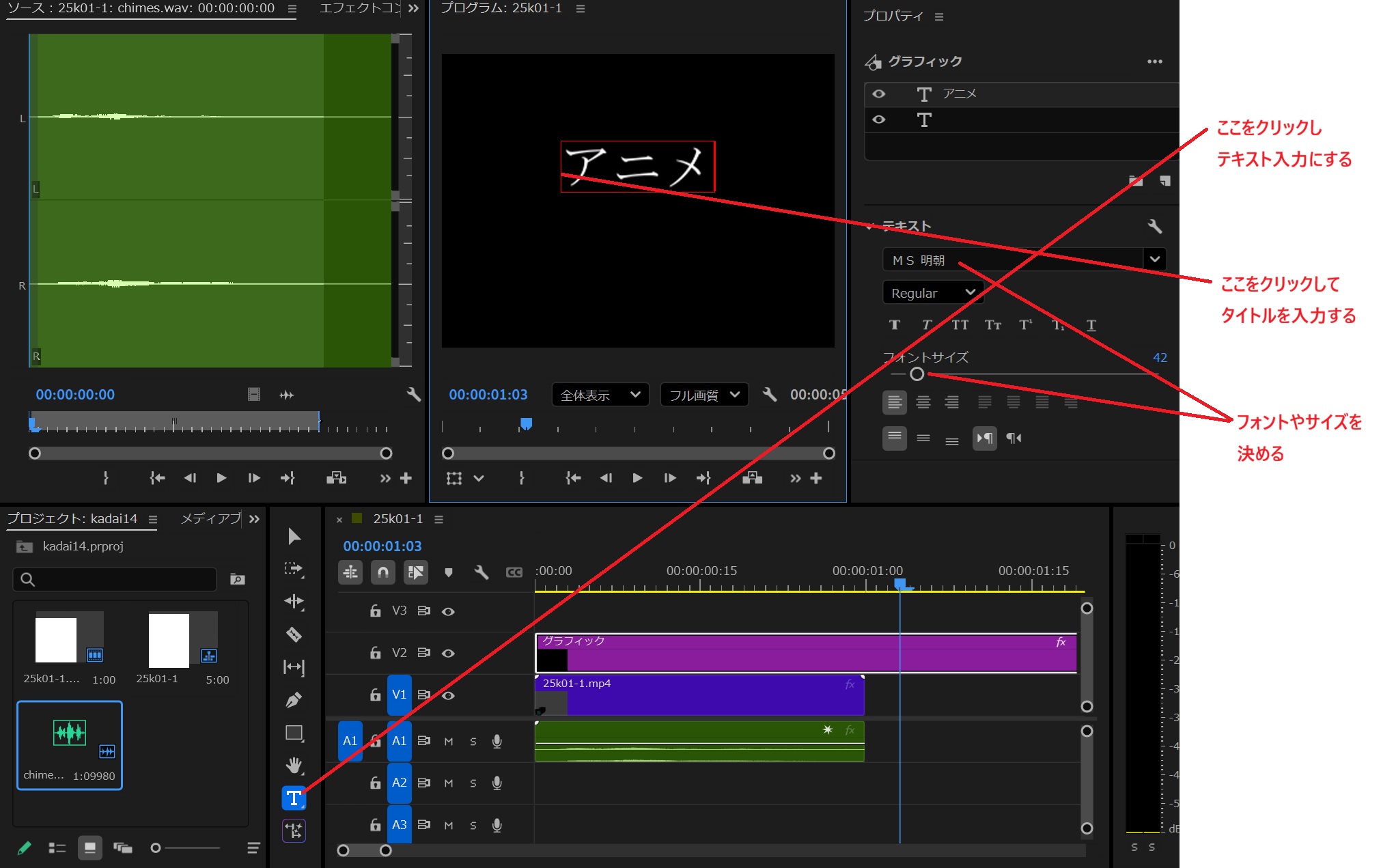
Task: Open the プロジェクト: kadai14 panel tab
Action: [x=72, y=519]
